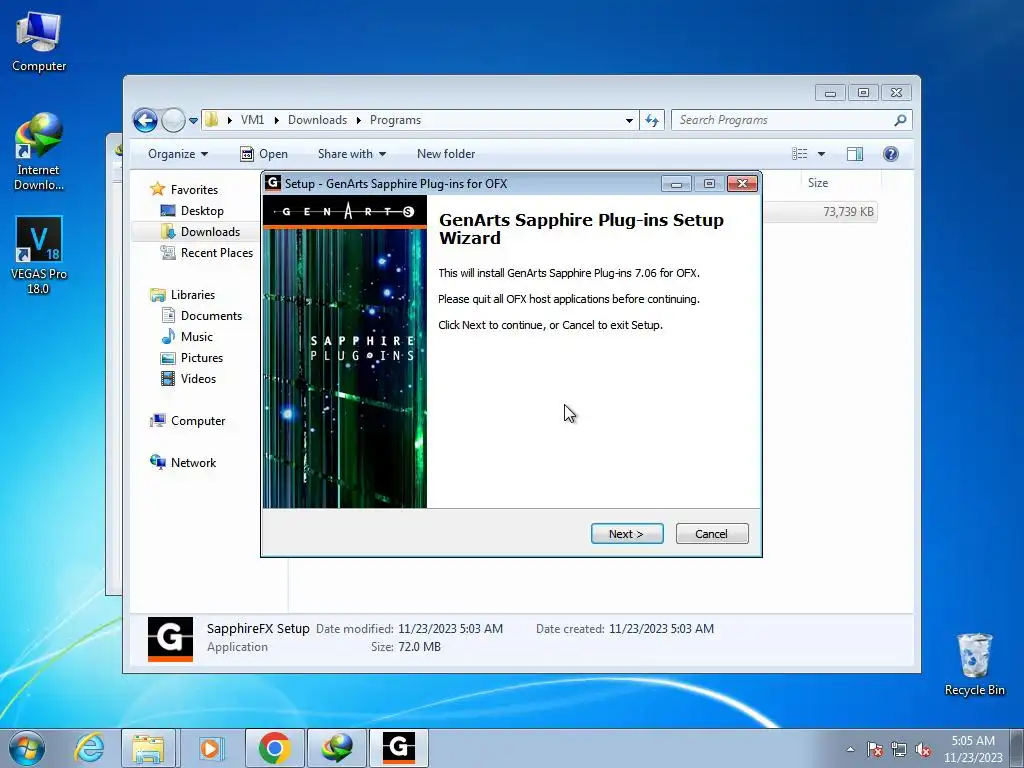Open recent locations dropdown beside Forward
1024x768 pixels.
pos(193,121)
